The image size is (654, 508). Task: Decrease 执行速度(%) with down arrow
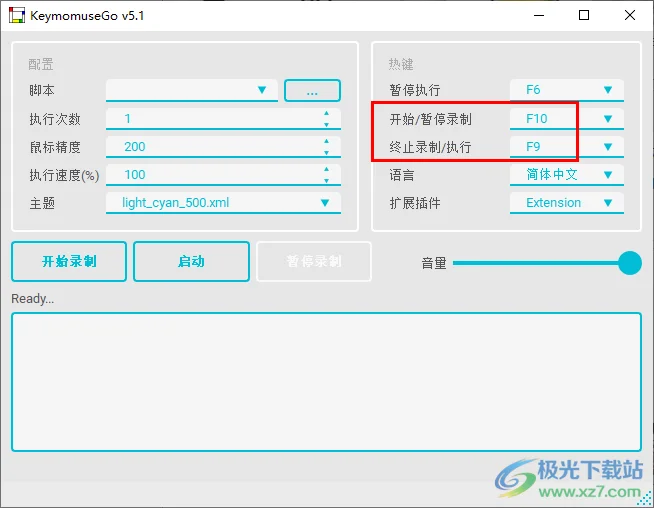(x=327, y=181)
